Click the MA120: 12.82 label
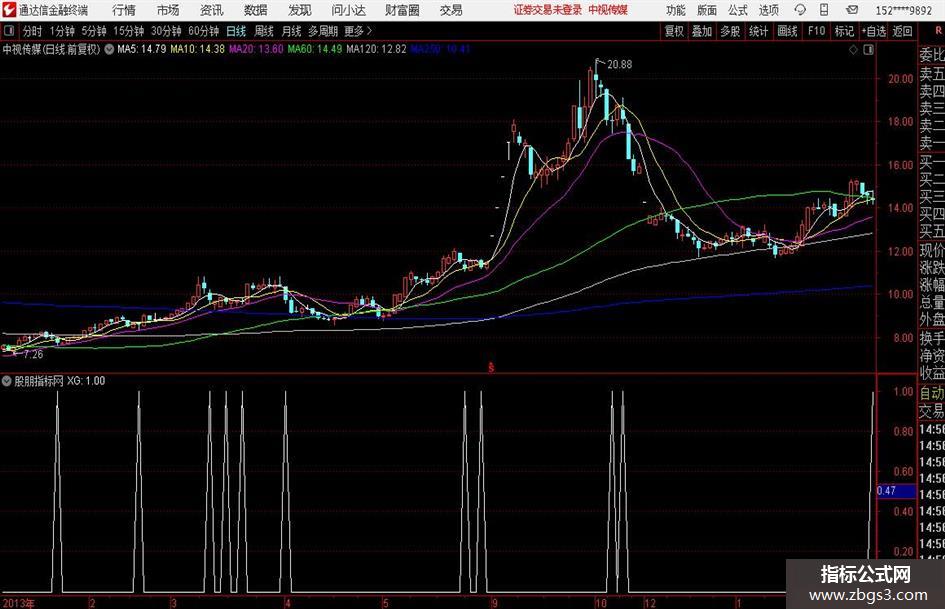This screenshot has width=945, height=609. 377,49
